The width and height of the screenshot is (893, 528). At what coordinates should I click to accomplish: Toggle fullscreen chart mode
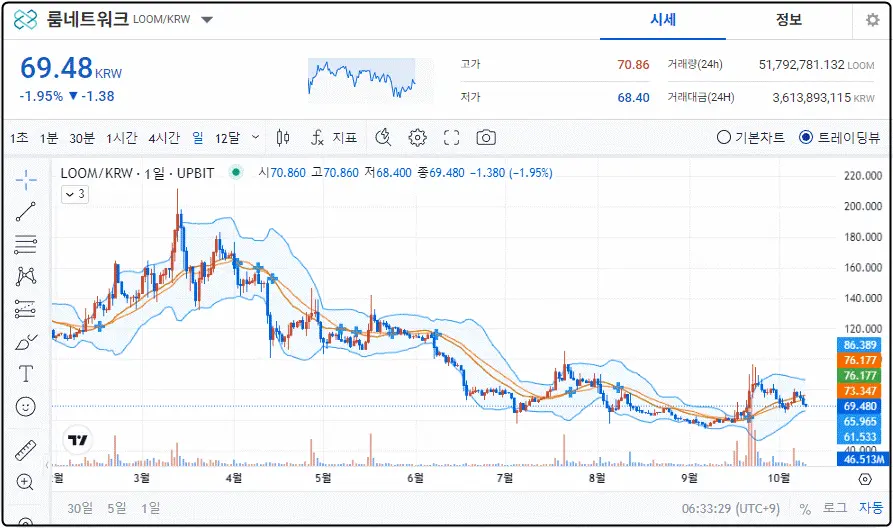pos(452,137)
